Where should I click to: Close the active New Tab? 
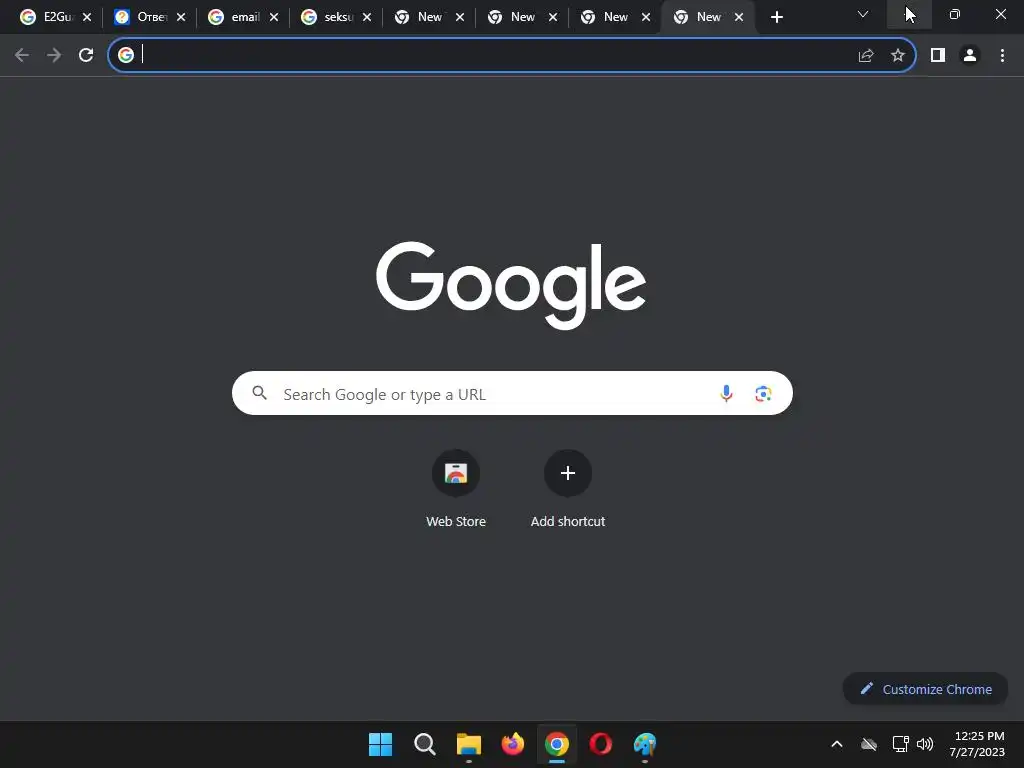tap(739, 17)
